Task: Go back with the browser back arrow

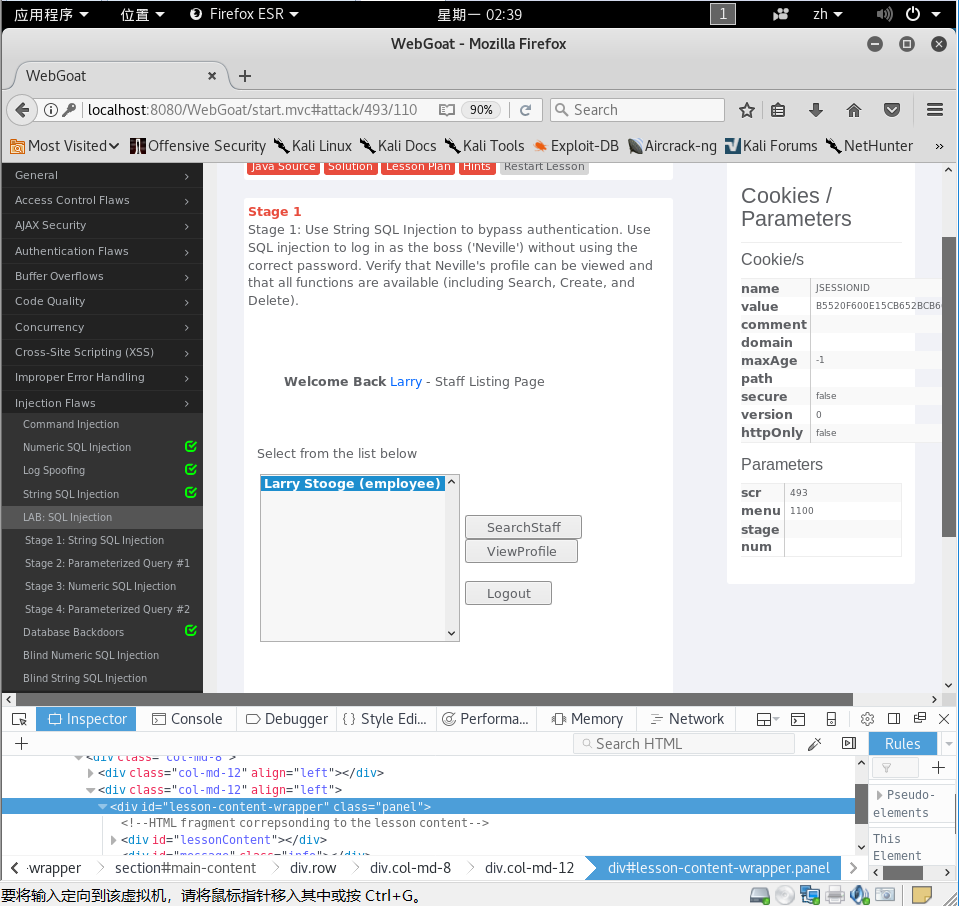Action: (x=22, y=110)
